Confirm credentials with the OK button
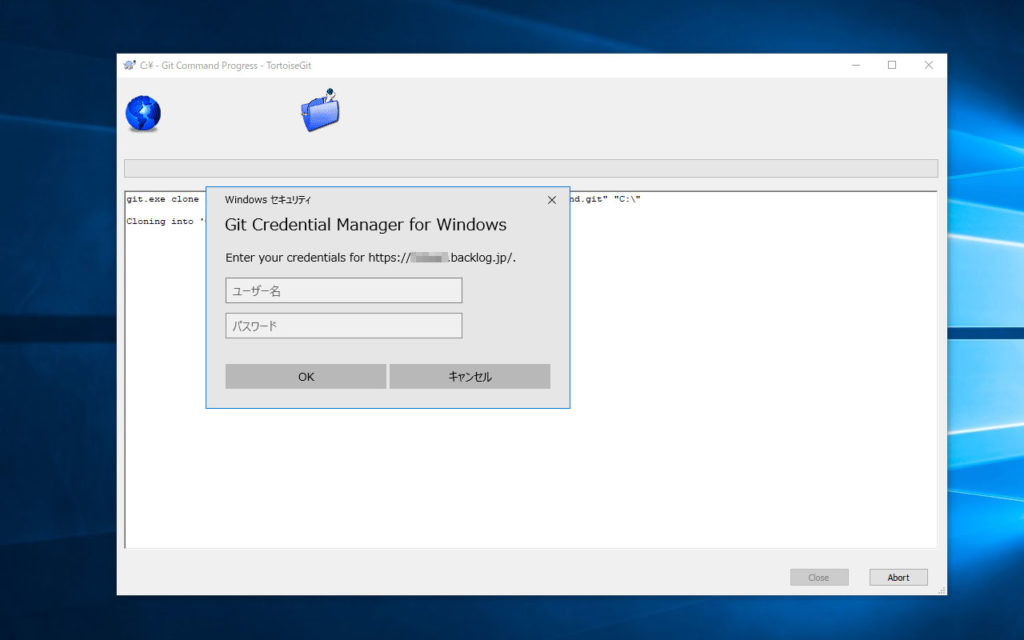 pos(306,376)
